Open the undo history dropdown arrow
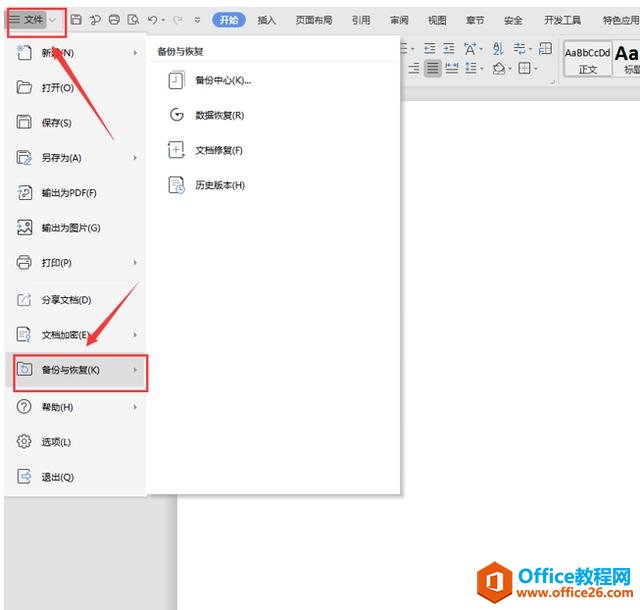The width and height of the screenshot is (640, 610). click(x=163, y=20)
